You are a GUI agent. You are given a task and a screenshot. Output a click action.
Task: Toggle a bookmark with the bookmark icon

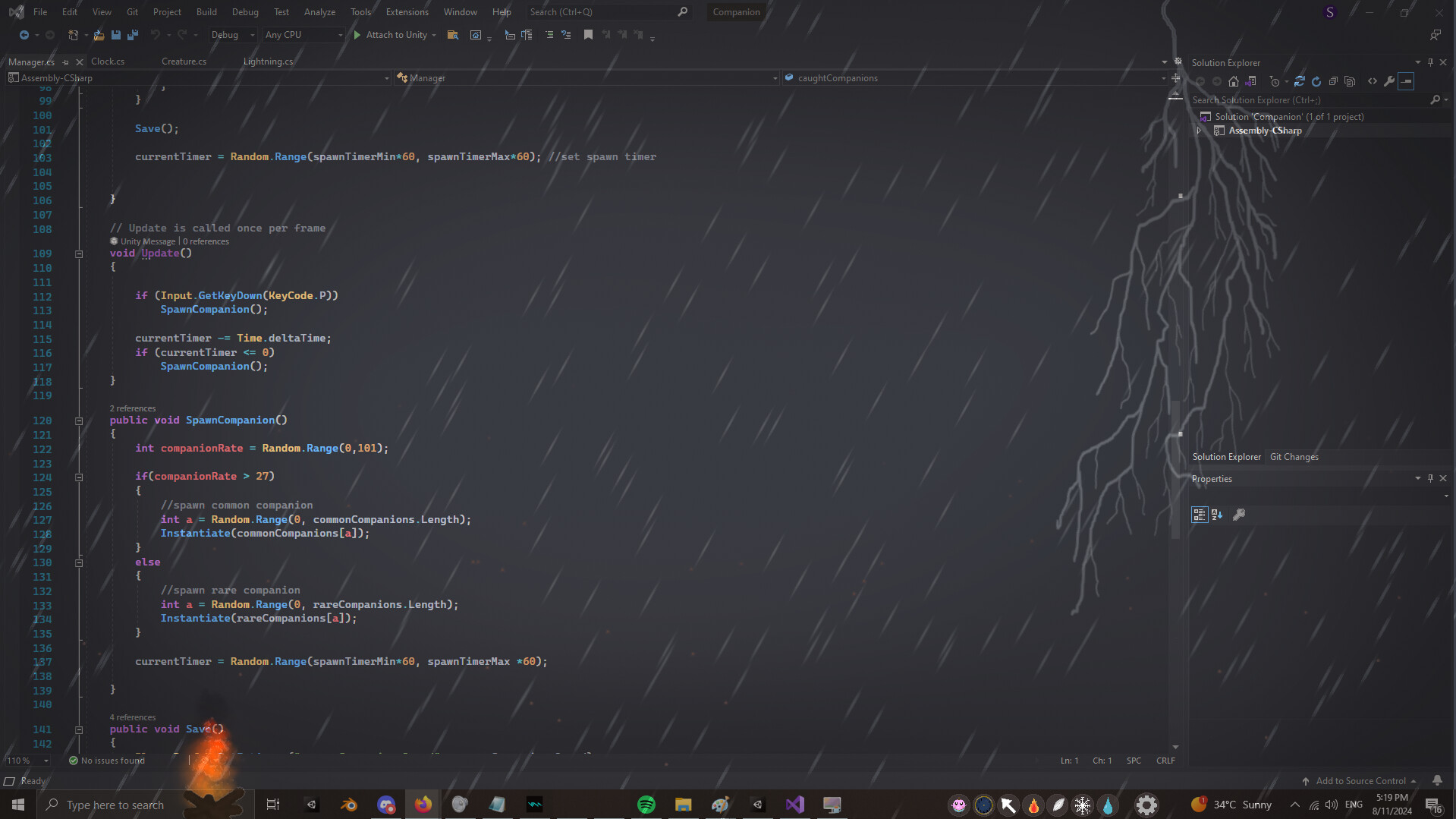click(x=587, y=35)
